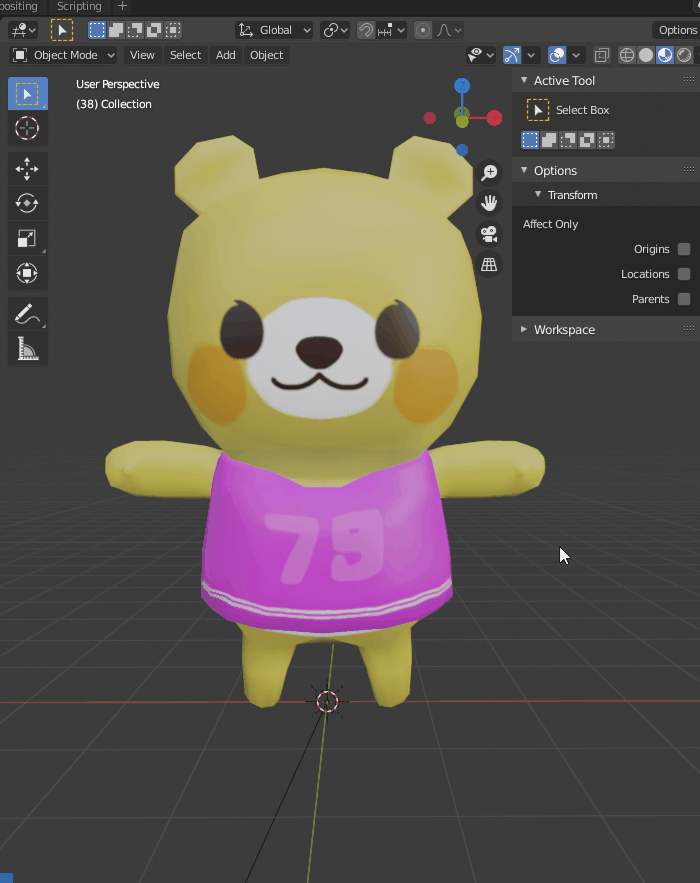Select the Cursor tool in left toolbar

point(27,128)
